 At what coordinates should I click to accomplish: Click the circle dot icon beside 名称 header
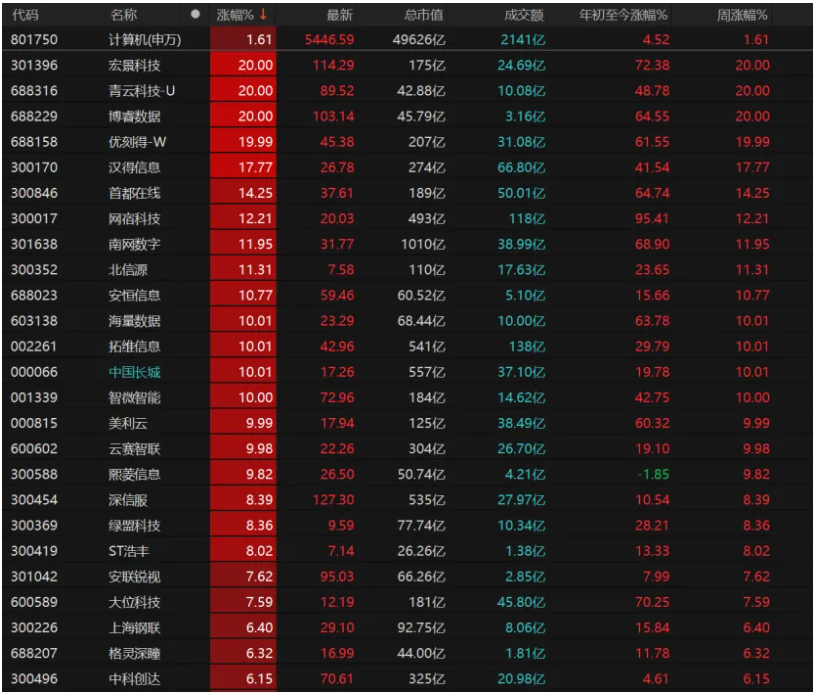(x=194, y=15)
